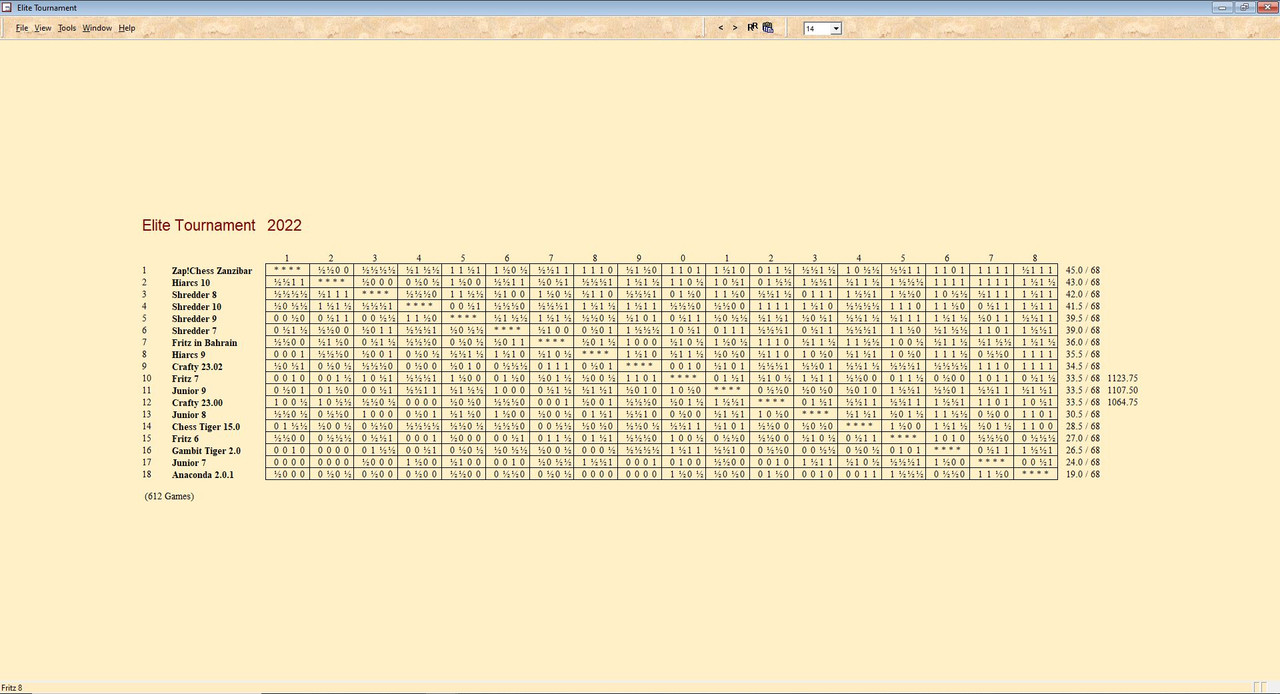Click the score 34.5 / 68
The width and height of the screenshot is (1280, 694).
coord(1083,367)
